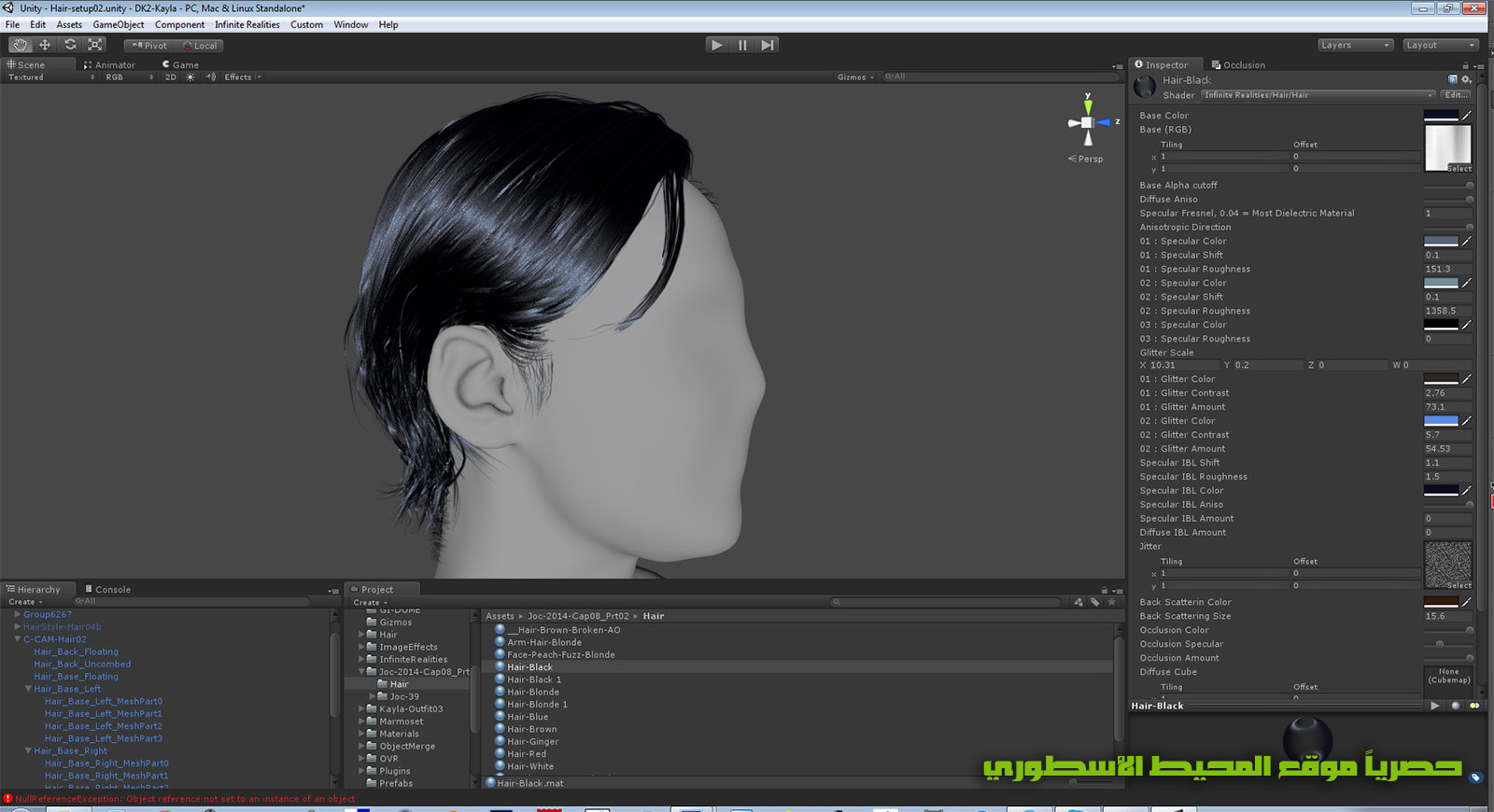Open Inspector panel options menu icon
Image resolution: width=1494 pixels, height=812 pixels.
[1478, 65]
